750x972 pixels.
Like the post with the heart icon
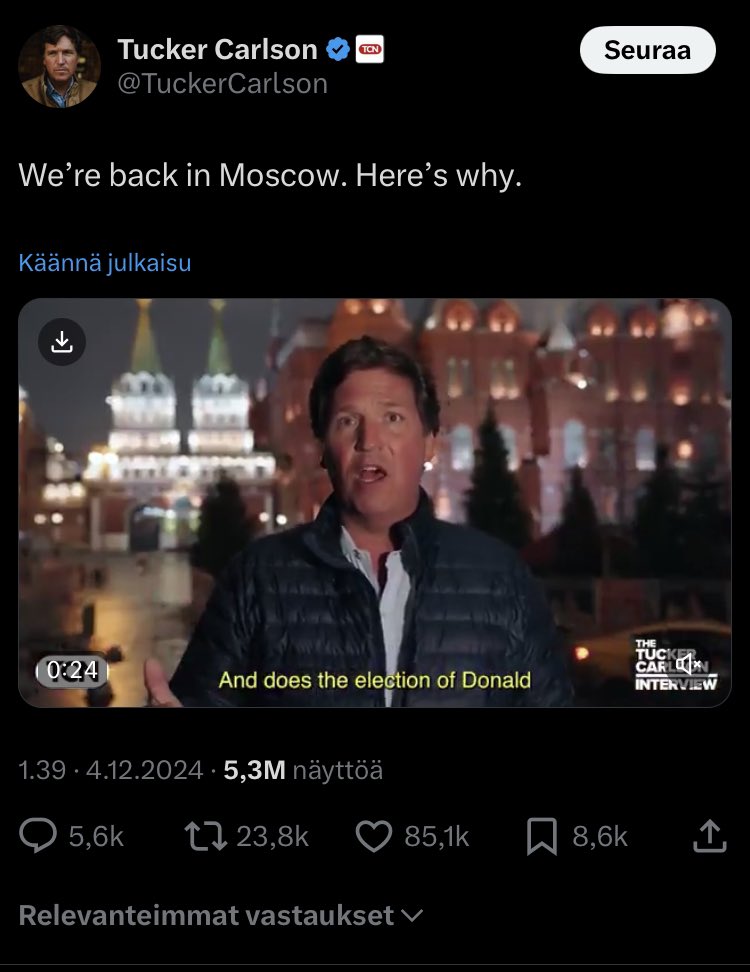coord(374,836)
